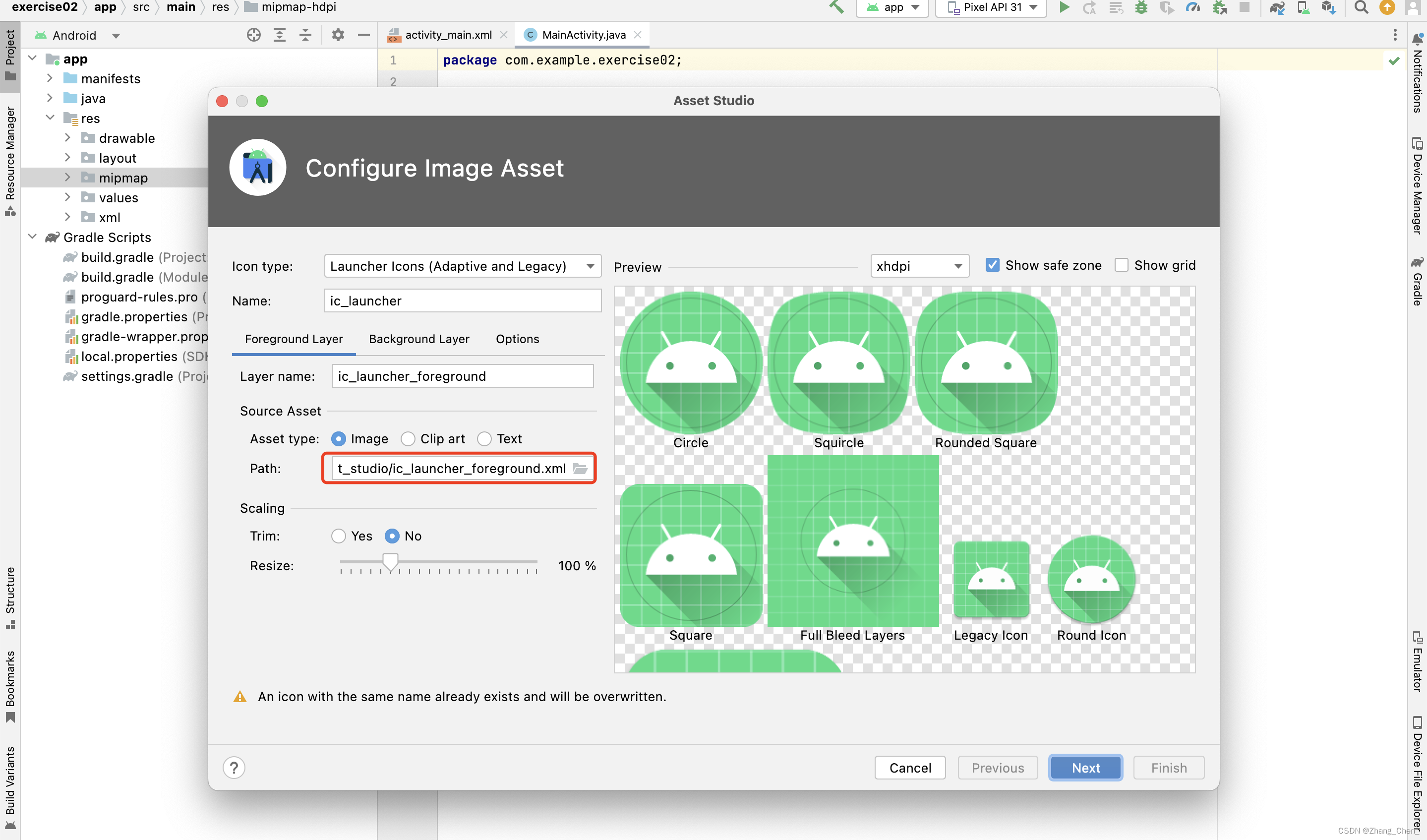Screen dimensions: 1427x840
Task: Choose Yes for Trim
Action: tap(339, 536)
